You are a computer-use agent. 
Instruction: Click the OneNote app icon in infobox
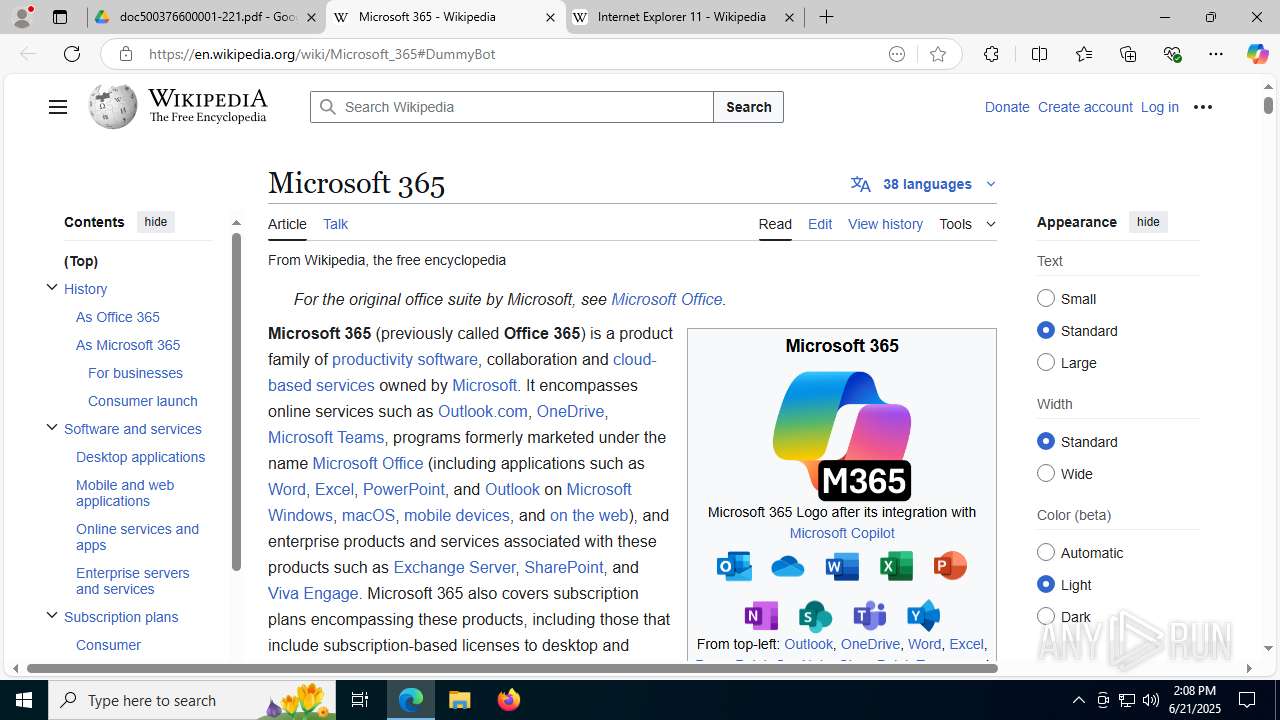761,615
